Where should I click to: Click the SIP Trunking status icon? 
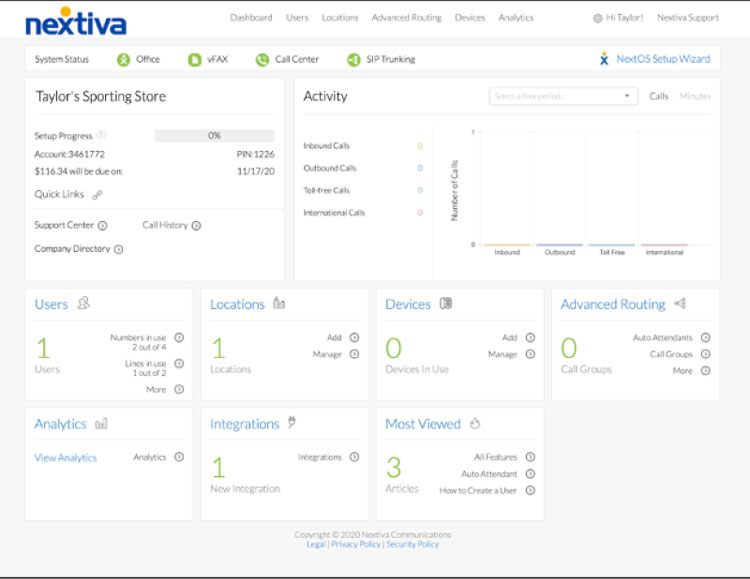[354, 60]
